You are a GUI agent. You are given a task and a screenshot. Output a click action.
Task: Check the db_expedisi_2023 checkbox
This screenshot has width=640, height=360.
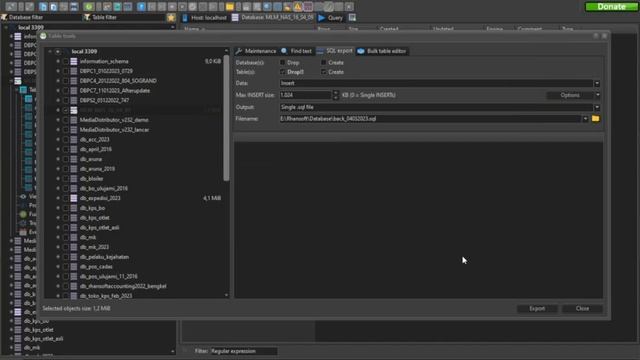(66, 198)
